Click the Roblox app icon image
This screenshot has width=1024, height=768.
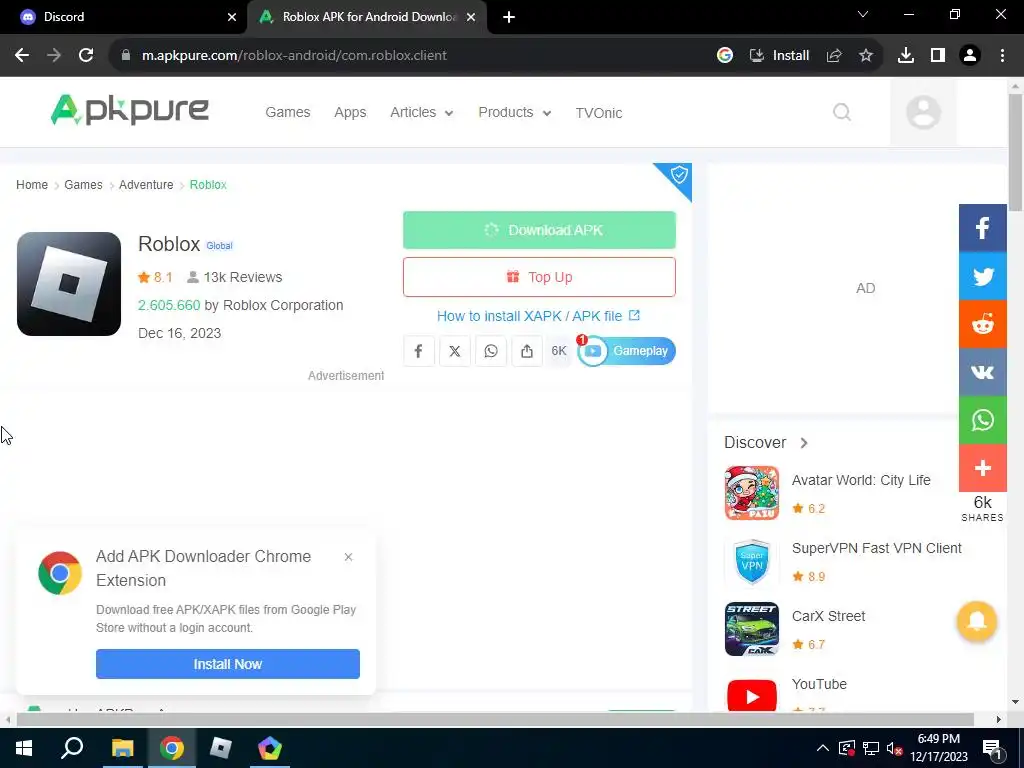pos(69,284)
